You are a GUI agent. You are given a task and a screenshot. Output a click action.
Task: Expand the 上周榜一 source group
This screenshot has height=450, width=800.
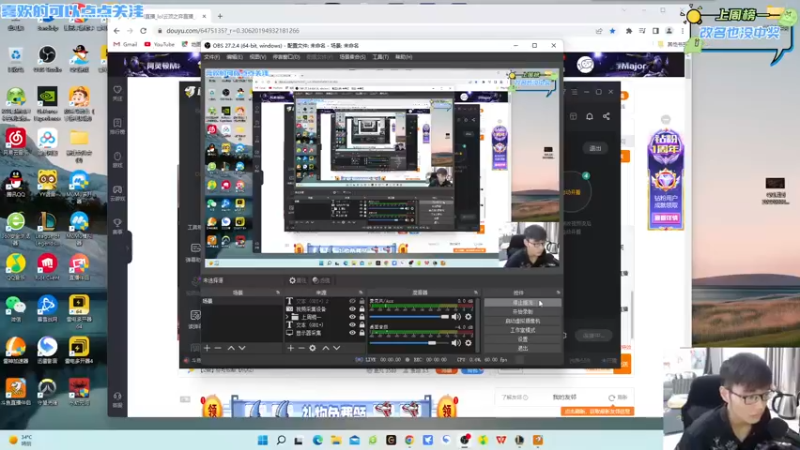coord(288,317)
